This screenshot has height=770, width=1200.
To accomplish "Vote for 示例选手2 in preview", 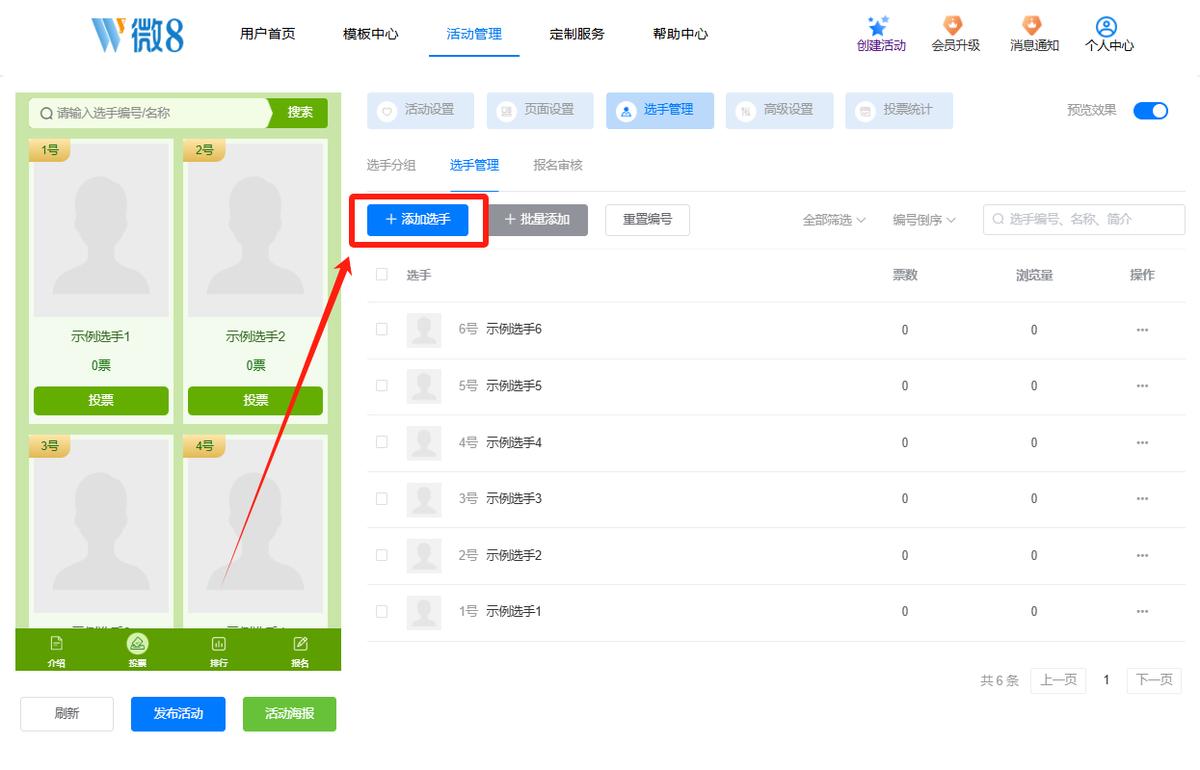I will tap(255, 400).
